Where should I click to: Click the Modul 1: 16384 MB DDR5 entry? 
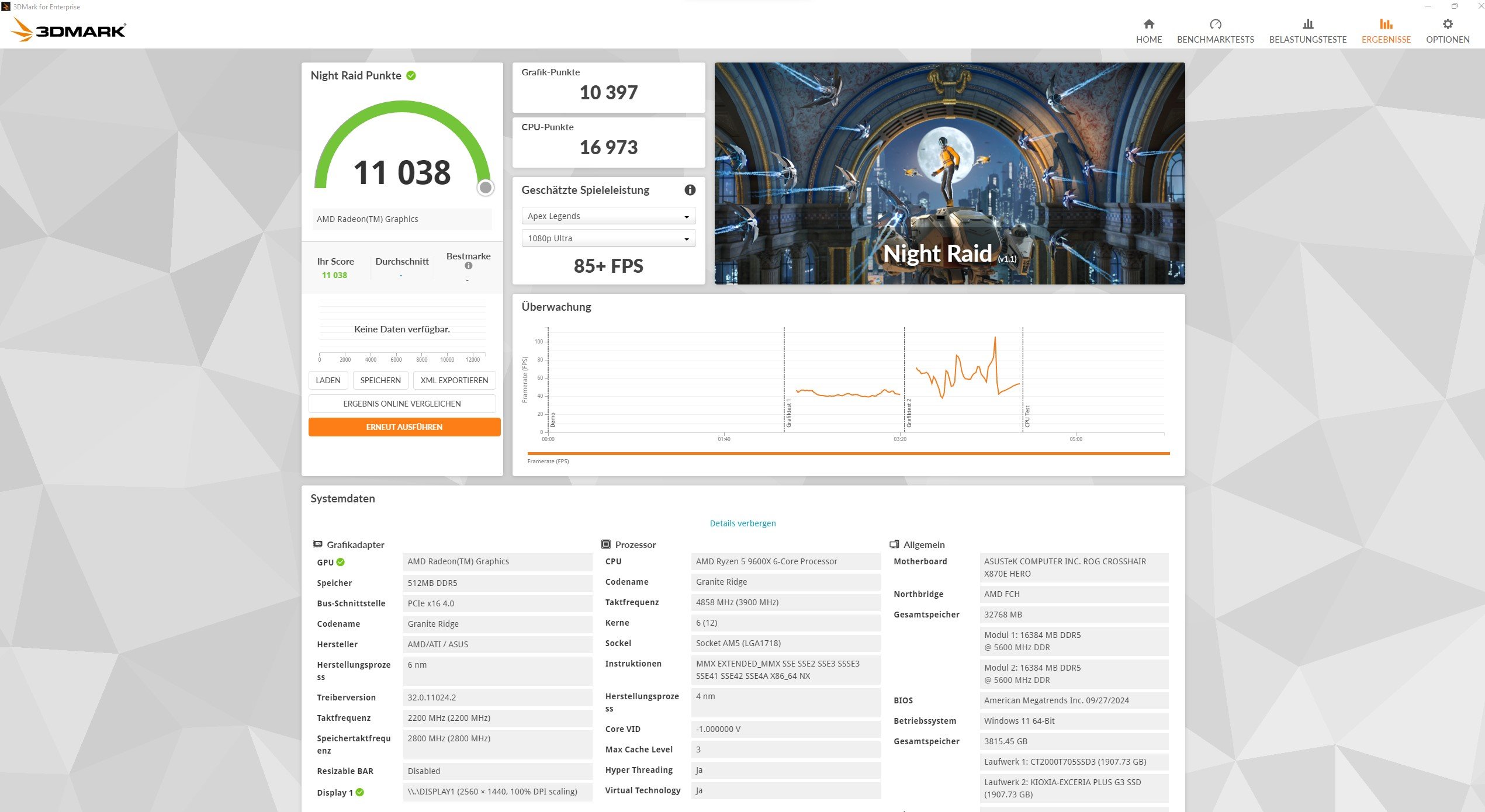1074,641
